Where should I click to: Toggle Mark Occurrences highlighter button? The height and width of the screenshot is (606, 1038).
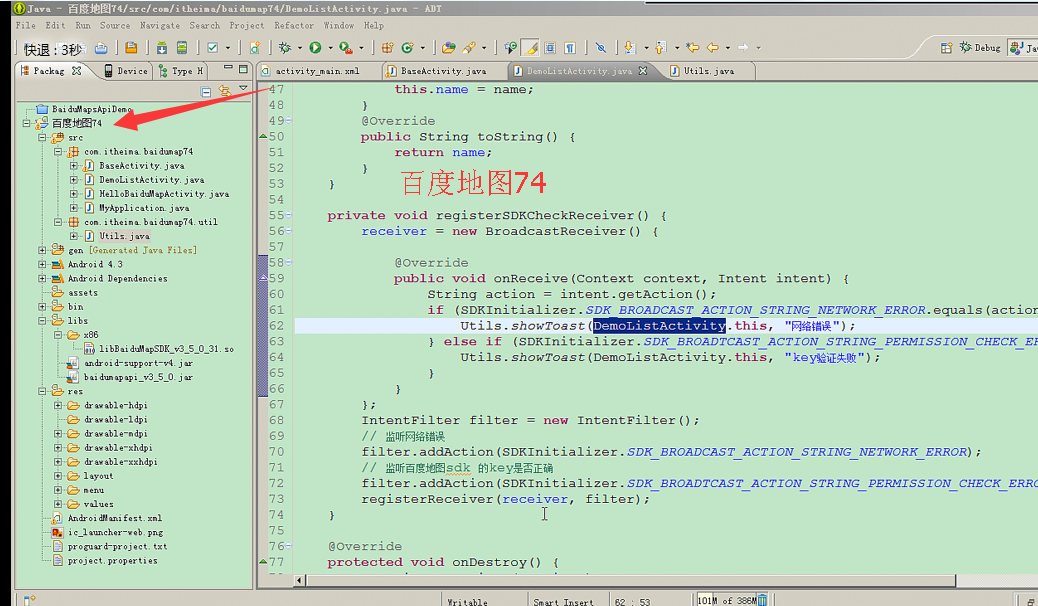[x=530, y=48]
